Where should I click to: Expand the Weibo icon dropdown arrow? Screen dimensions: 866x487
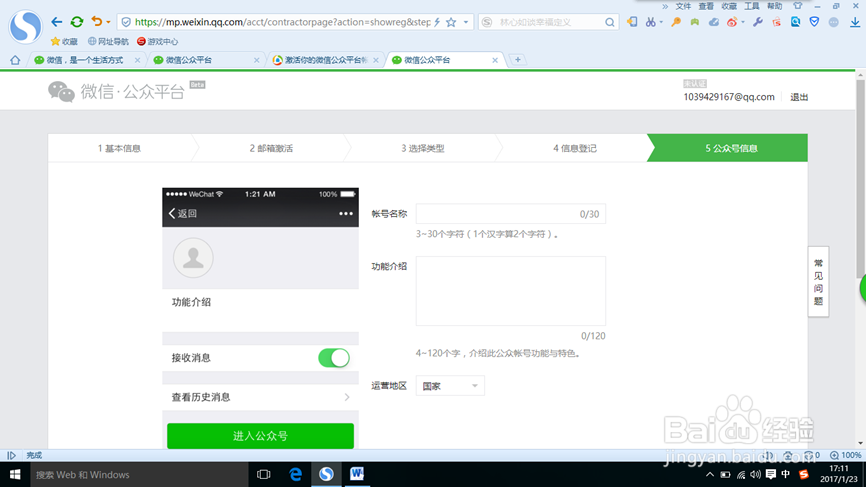[743, 23]
